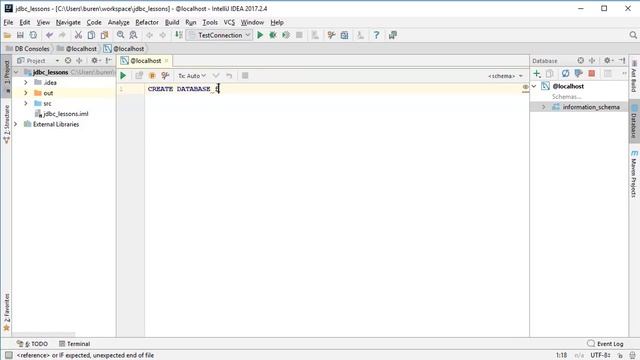This screenshot has height=360, width=640.
Task: Open the Terminal tool window
Action: [74, 344]
